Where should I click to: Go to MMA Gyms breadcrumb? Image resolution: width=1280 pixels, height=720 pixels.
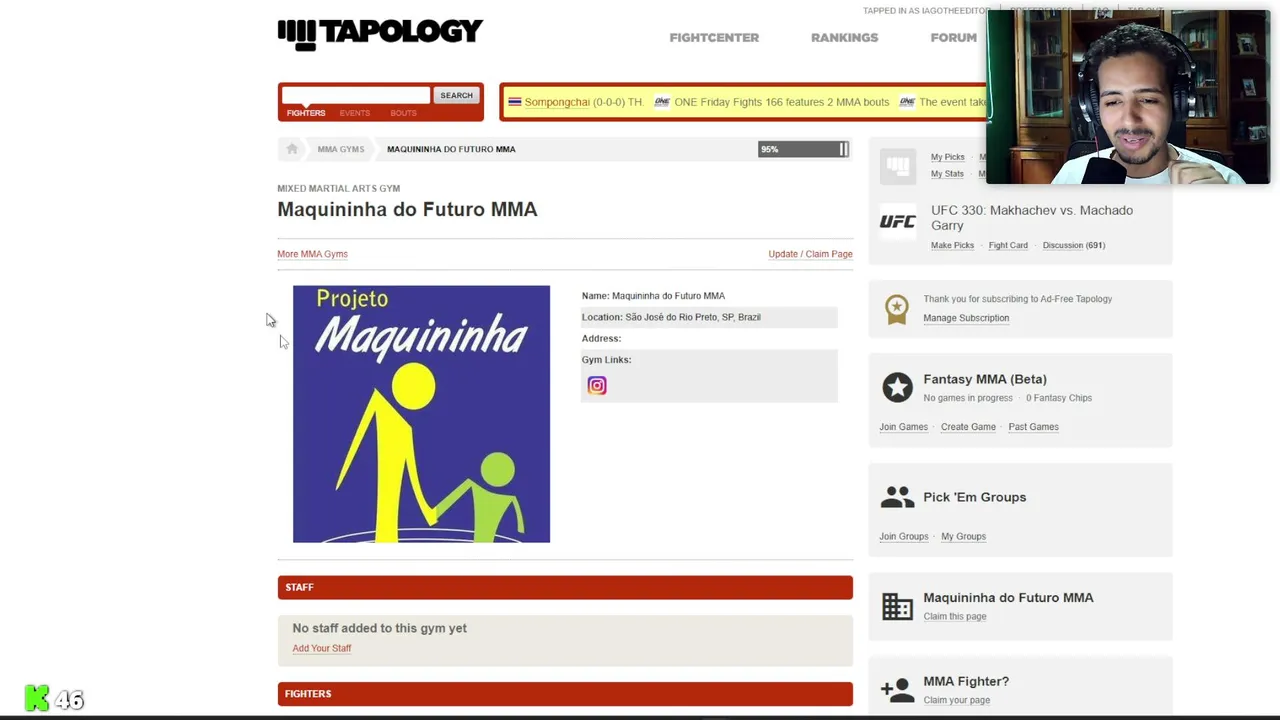point(341,149)
